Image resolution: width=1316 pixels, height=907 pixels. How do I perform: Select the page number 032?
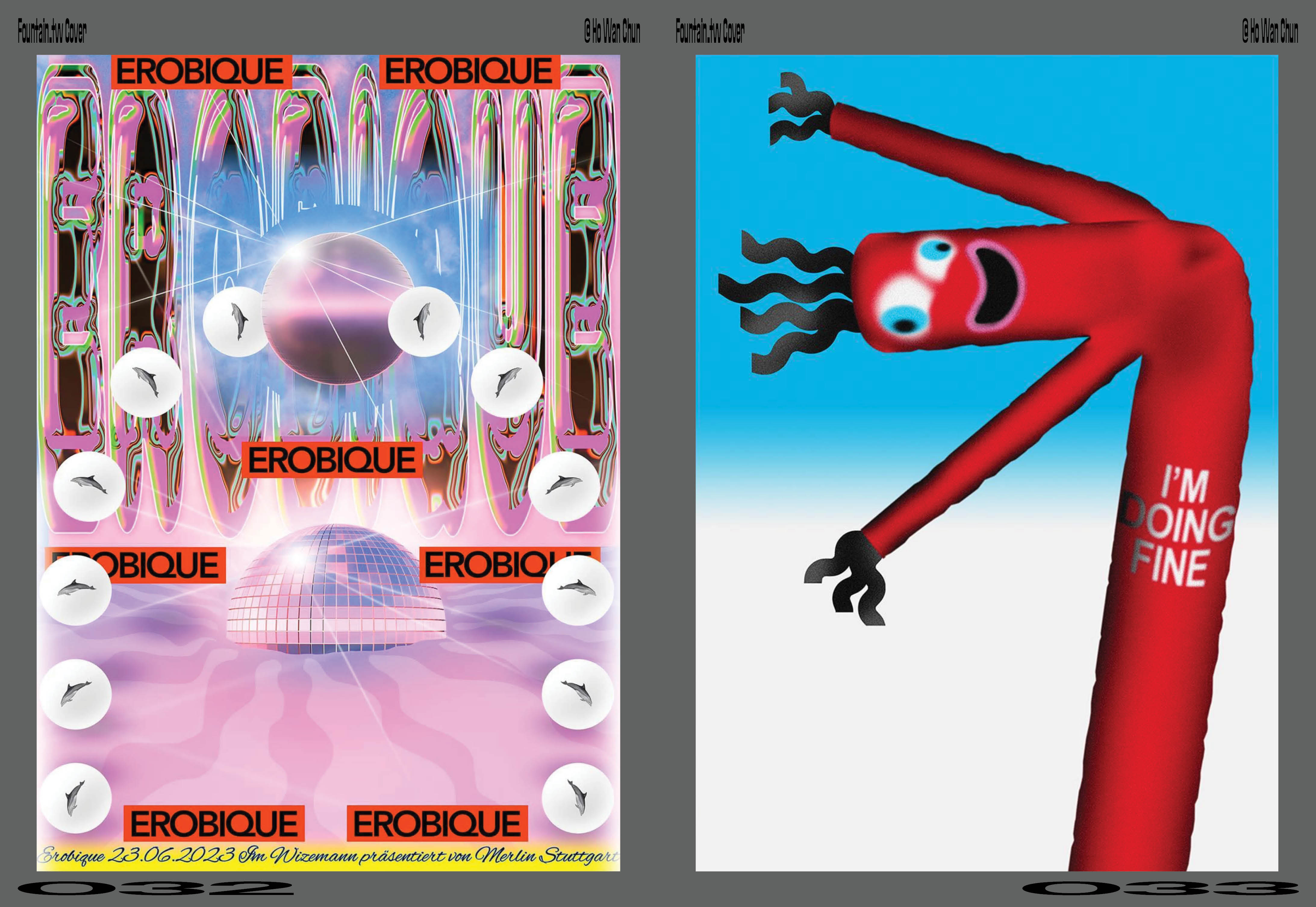tap(155, 888)
